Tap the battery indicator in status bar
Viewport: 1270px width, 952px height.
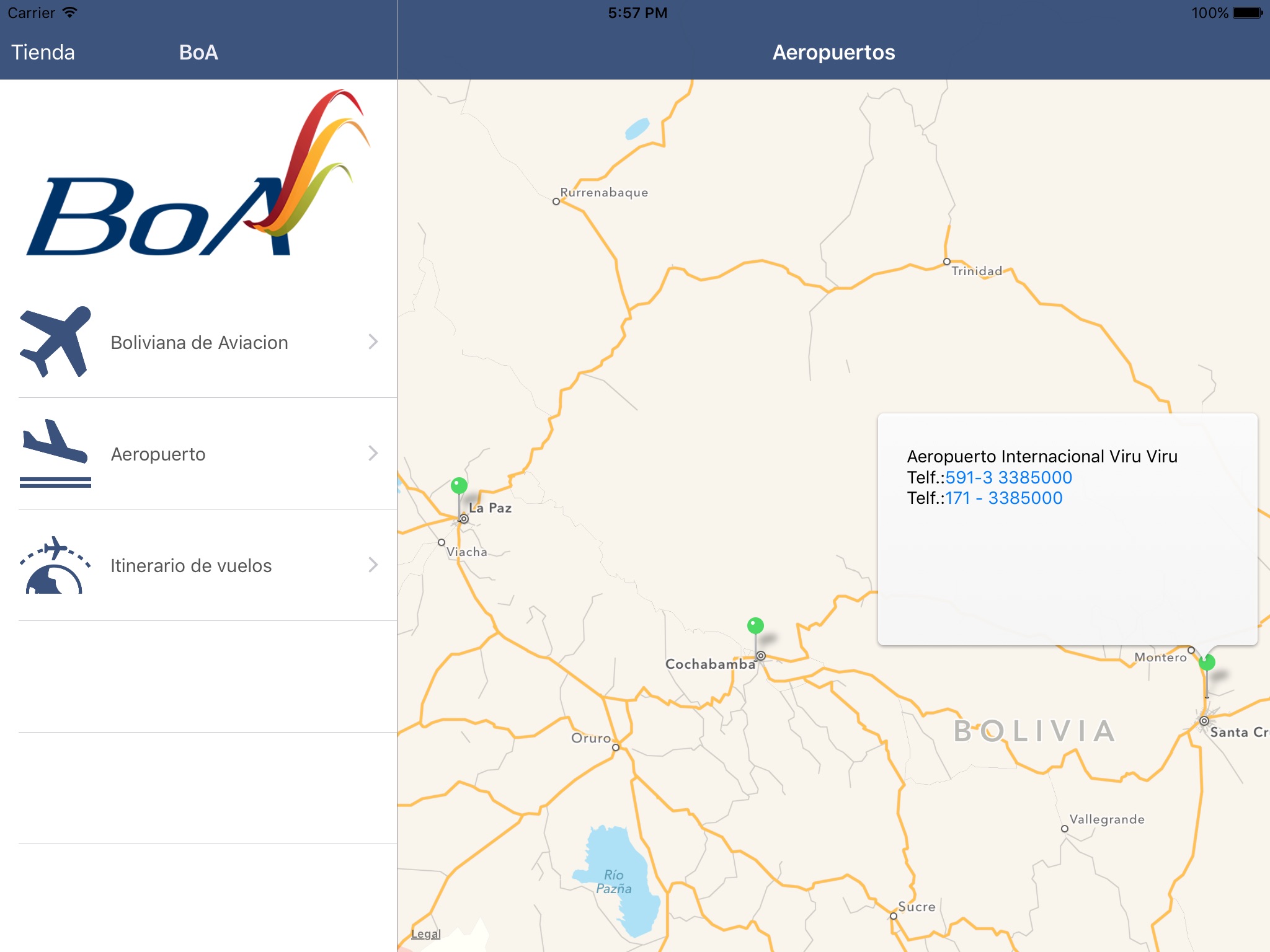[1248, 13]
